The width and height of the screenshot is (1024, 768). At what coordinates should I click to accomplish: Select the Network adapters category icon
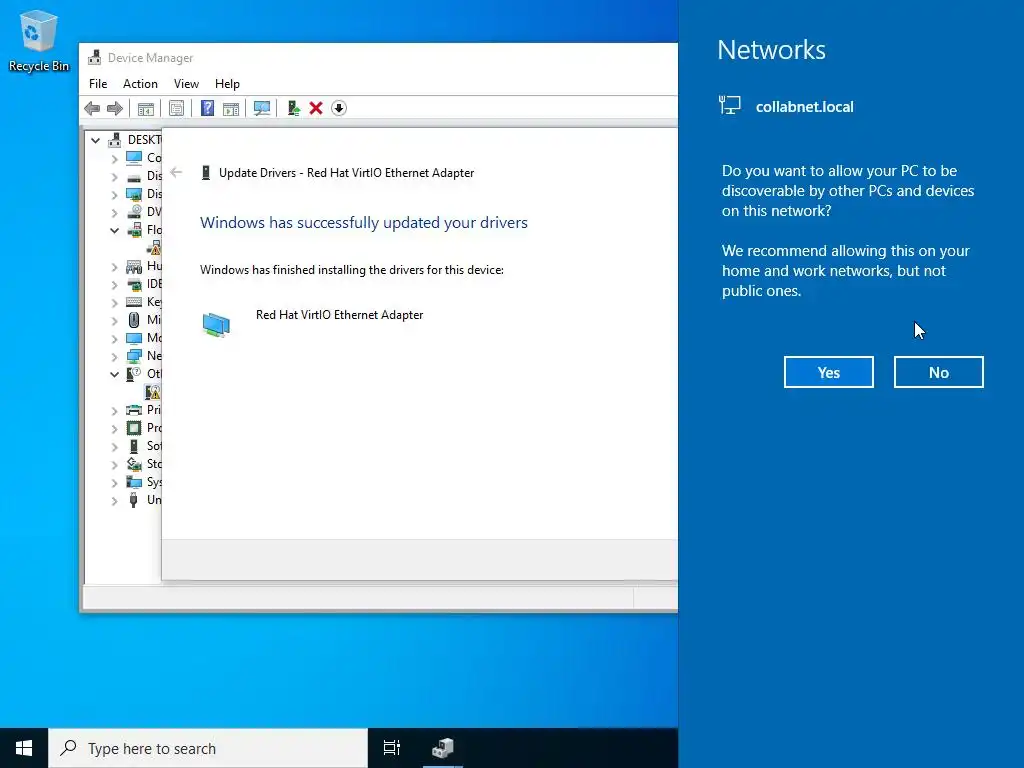pos(134,356)
